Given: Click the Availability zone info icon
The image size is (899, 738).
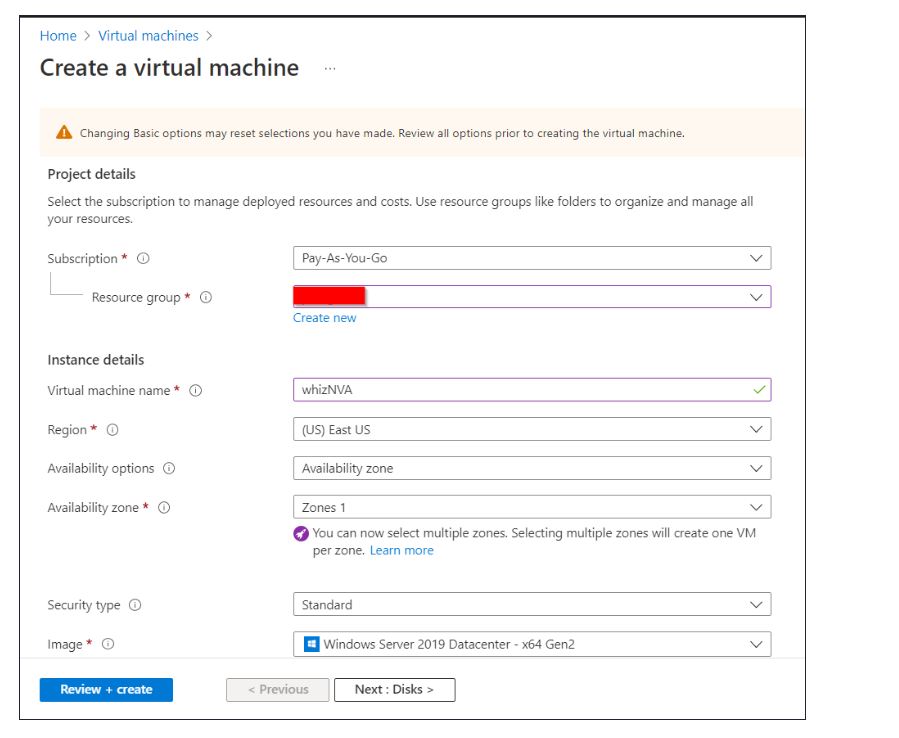Looking at the screenshot, I should [164, 508].
